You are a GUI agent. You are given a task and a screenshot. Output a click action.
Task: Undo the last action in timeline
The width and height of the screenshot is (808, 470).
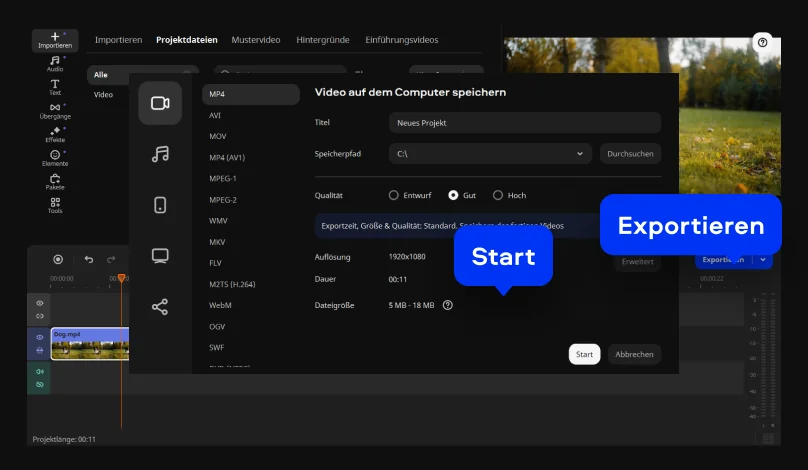click(x=89, y=260)
